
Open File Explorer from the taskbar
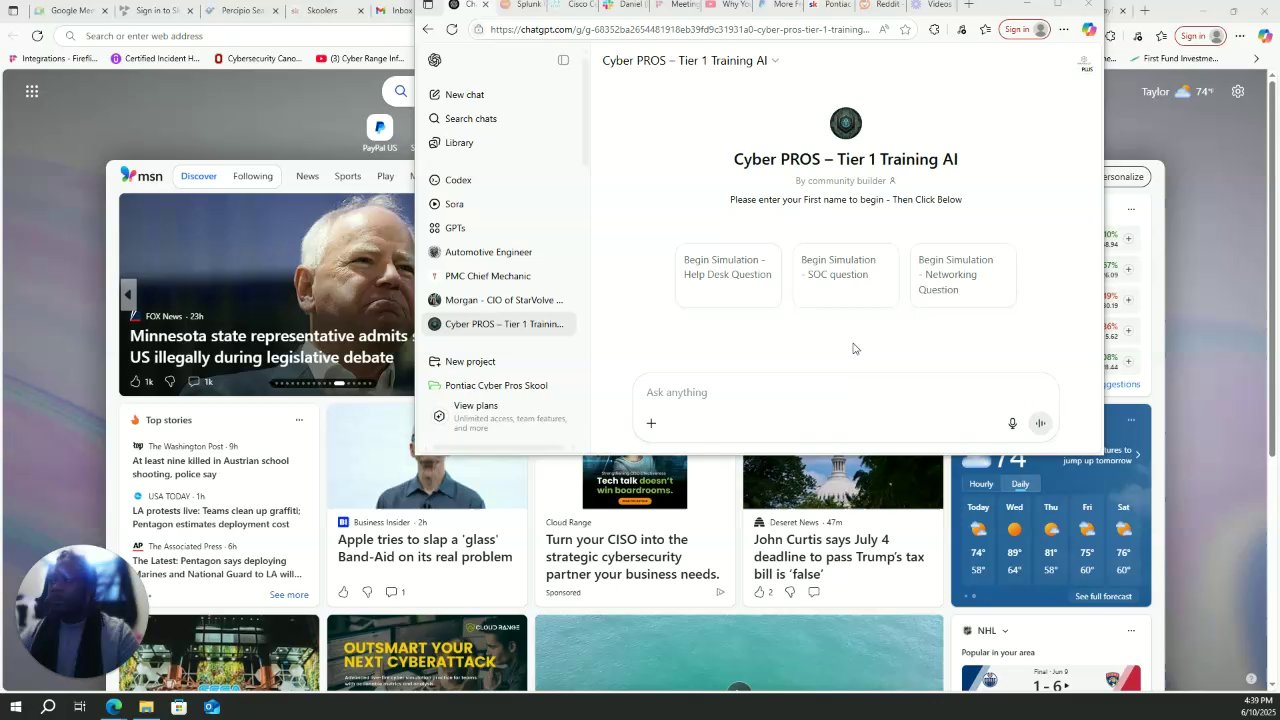(146, 707)
